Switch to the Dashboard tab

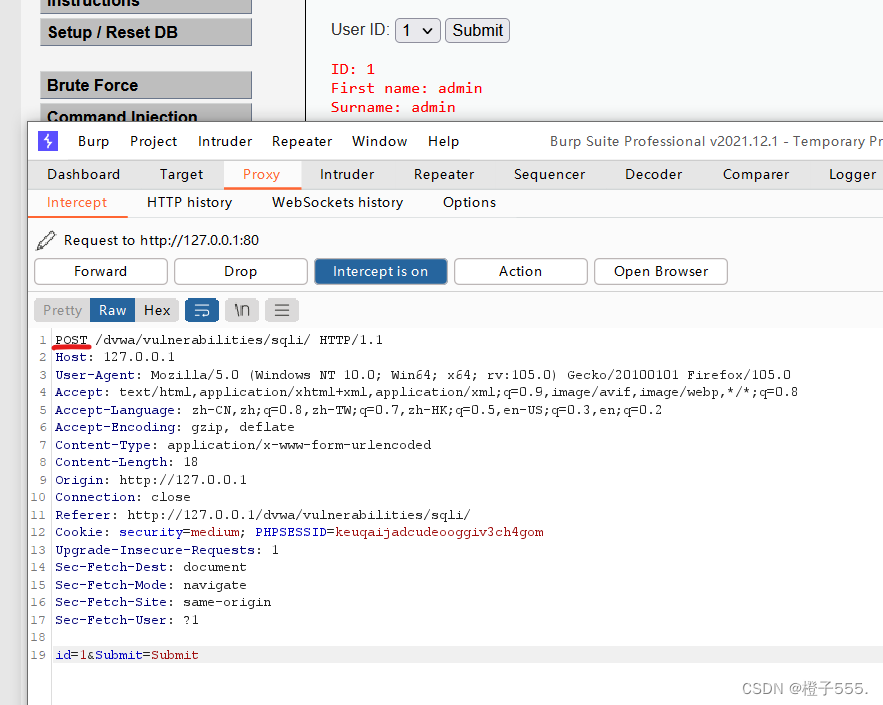point(83,175)
